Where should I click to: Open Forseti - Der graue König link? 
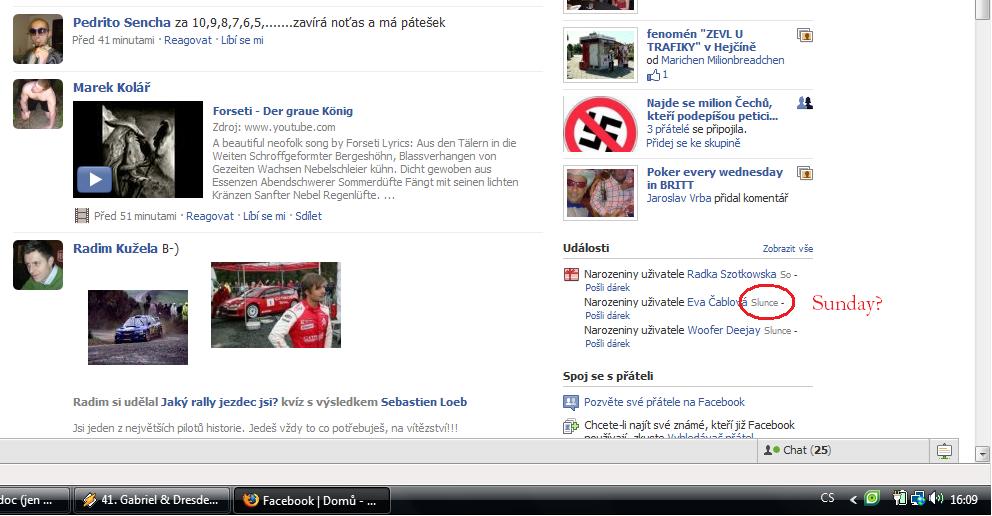click(283, 111)
